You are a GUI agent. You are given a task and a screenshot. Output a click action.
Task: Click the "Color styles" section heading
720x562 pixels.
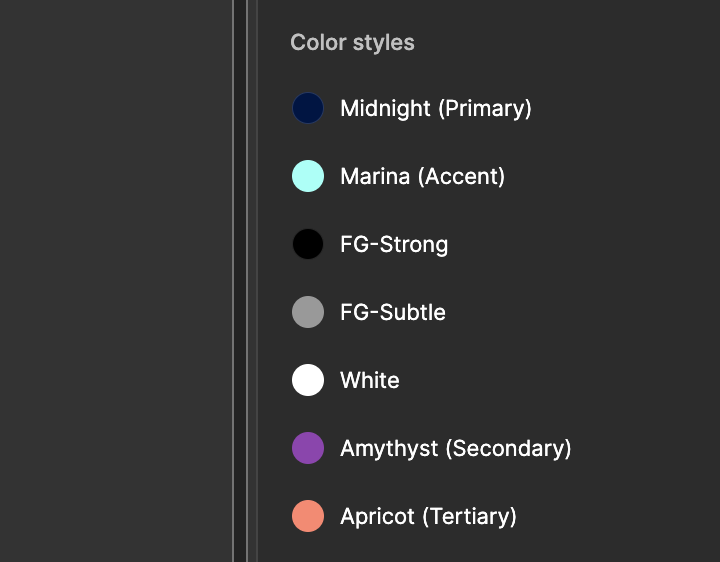coord(352,42)
